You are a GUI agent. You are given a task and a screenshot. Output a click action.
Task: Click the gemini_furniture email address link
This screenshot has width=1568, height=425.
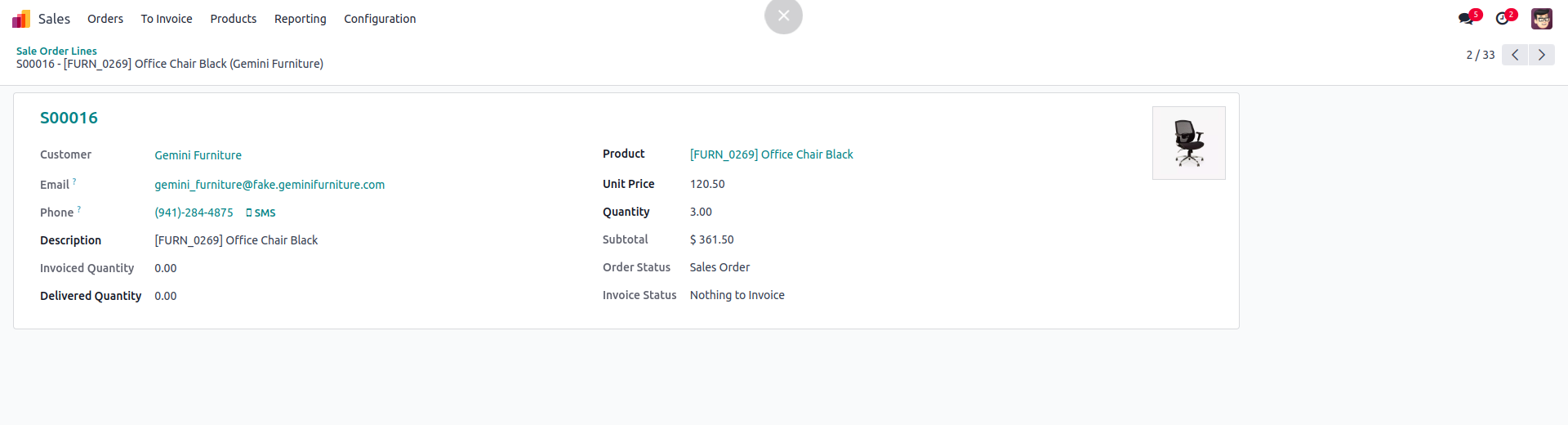coord(269,185)
